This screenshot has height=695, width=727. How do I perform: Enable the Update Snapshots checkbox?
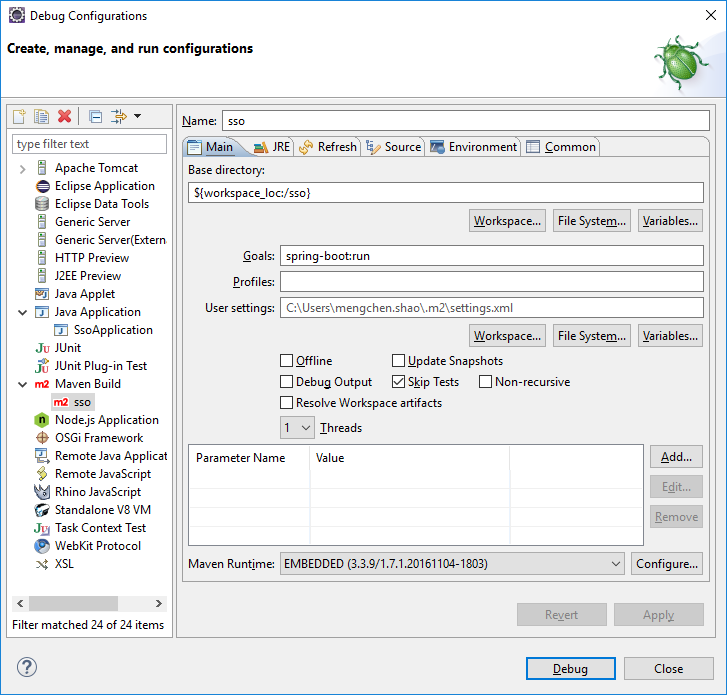[x=398, y=360]
